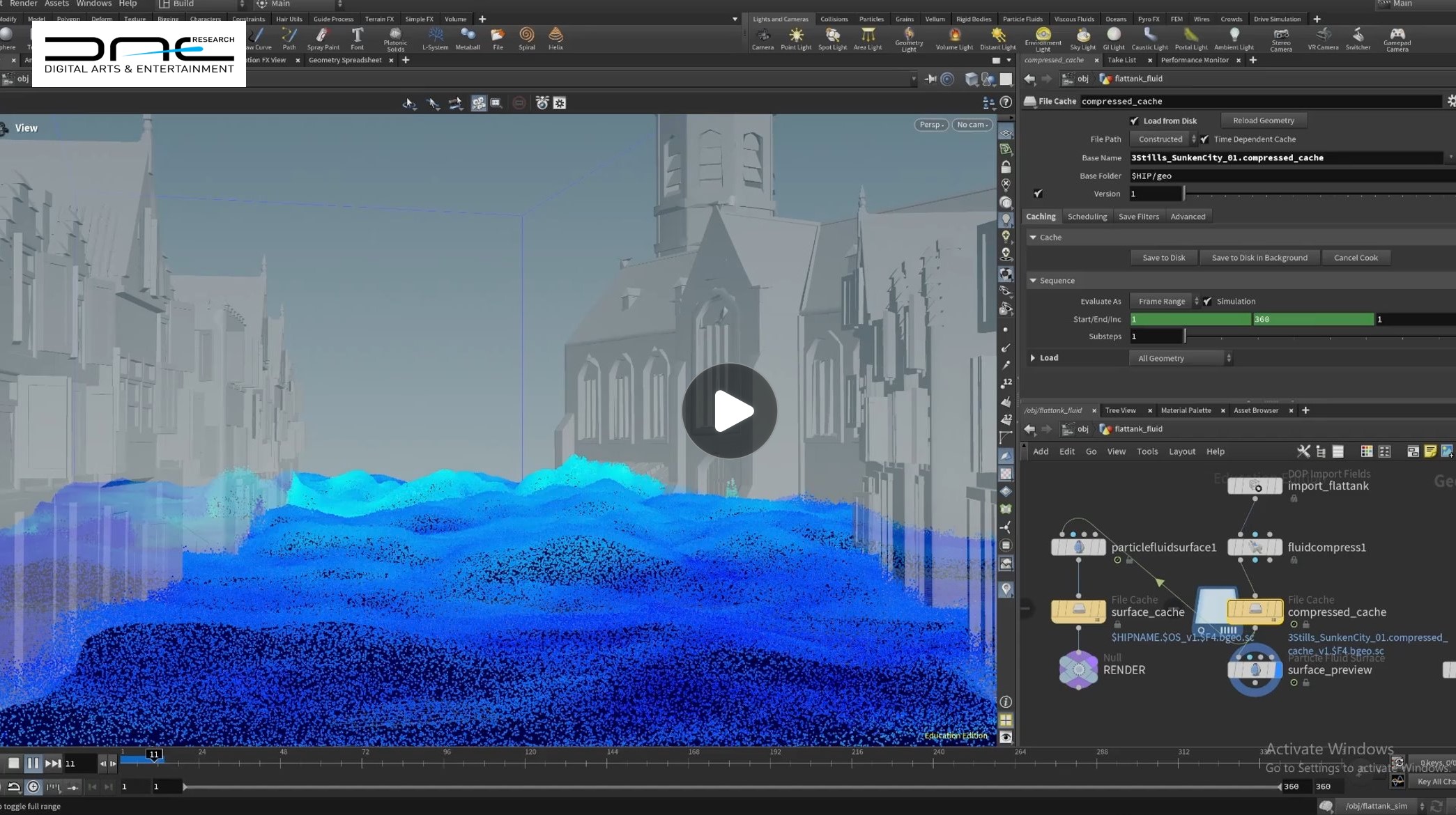Open the Windows menu
Viewport: 1456px width, 815px height.
pos(93,4)
